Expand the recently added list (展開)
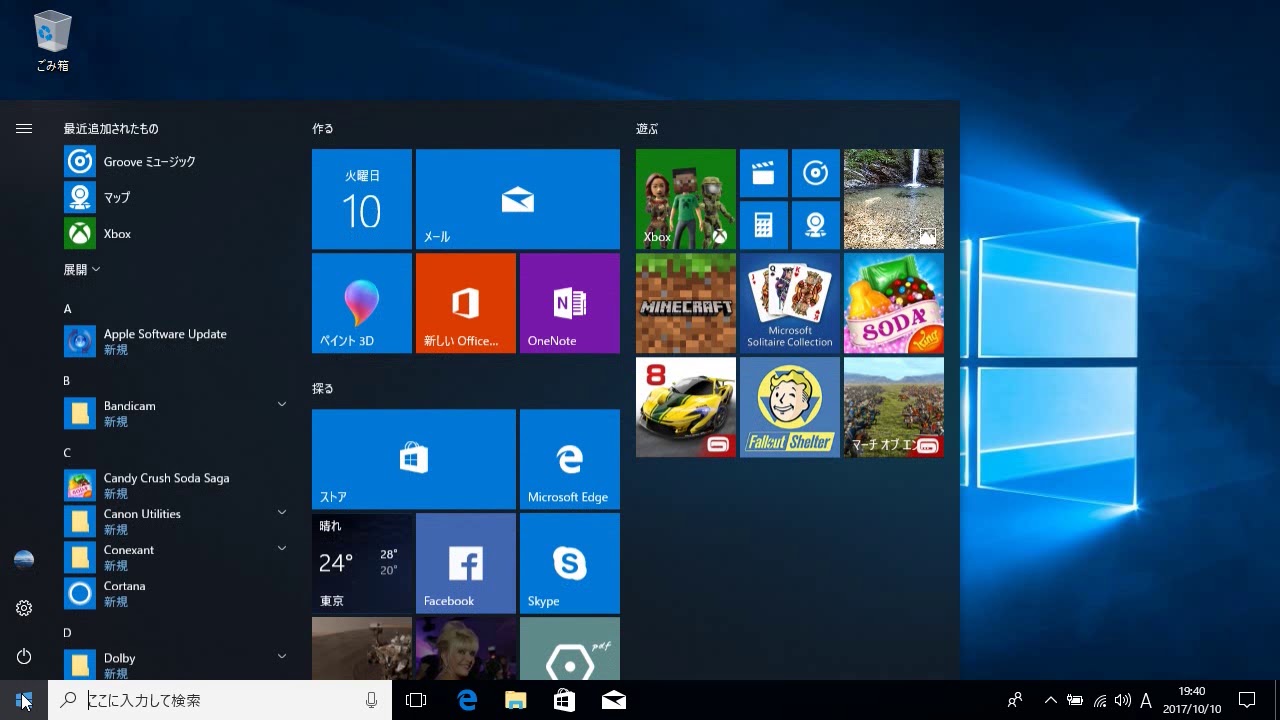Viewport: 1280px width, 720px height. pyautogui.click(x=82, y=270)
